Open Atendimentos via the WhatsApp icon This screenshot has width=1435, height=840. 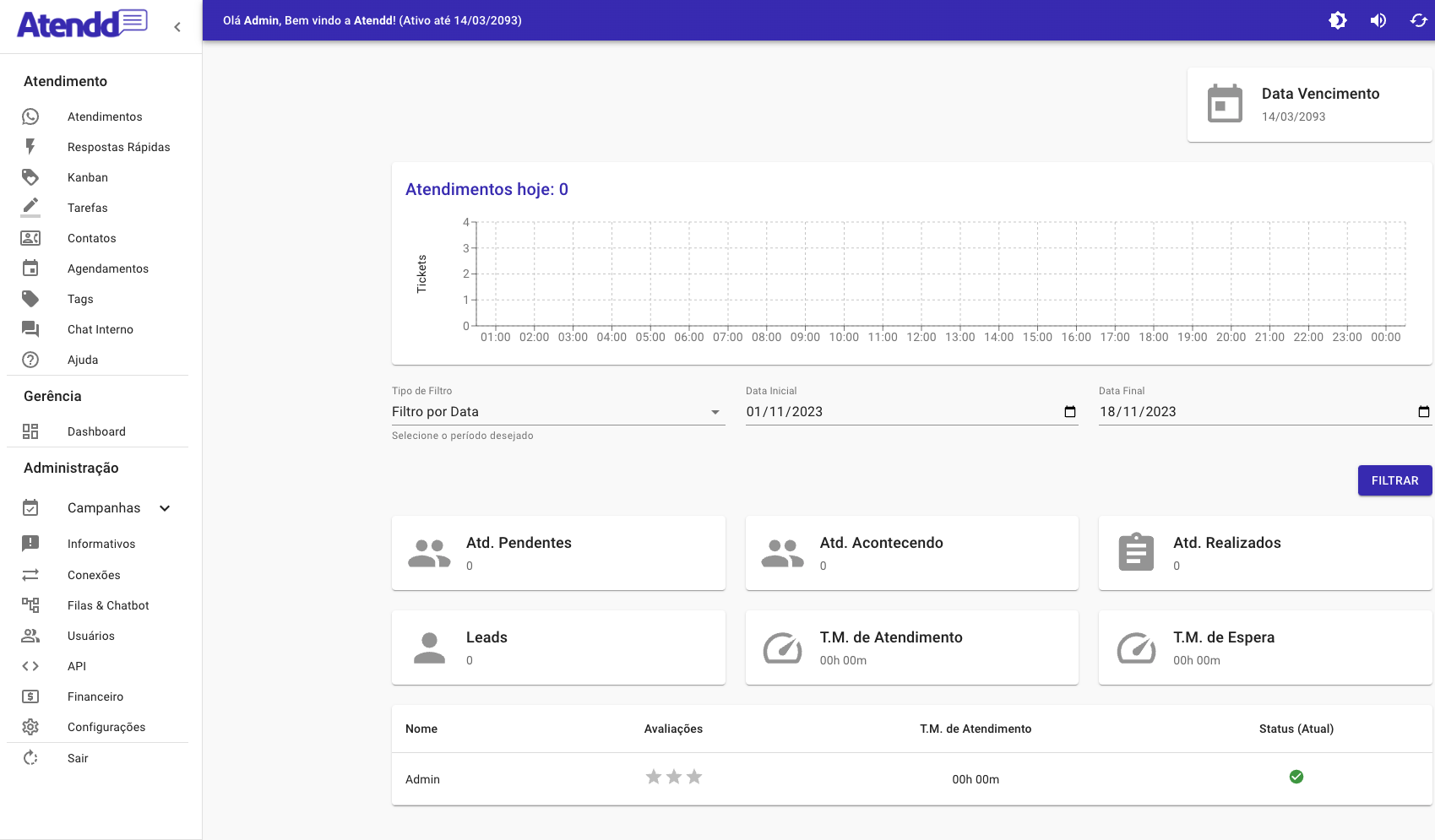coord(30,117)
